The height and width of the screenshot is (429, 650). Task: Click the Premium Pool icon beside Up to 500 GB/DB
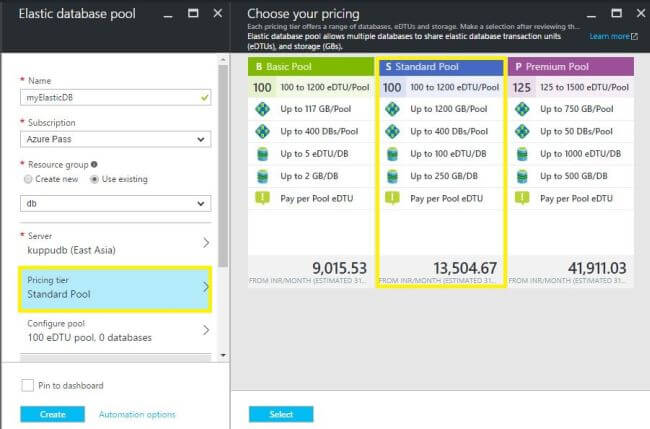point(522,176)
